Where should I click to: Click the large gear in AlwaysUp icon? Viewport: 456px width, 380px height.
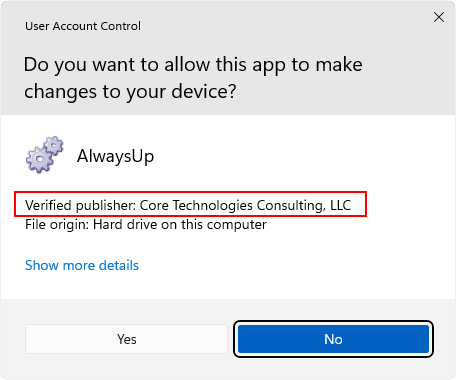[40, 160]
